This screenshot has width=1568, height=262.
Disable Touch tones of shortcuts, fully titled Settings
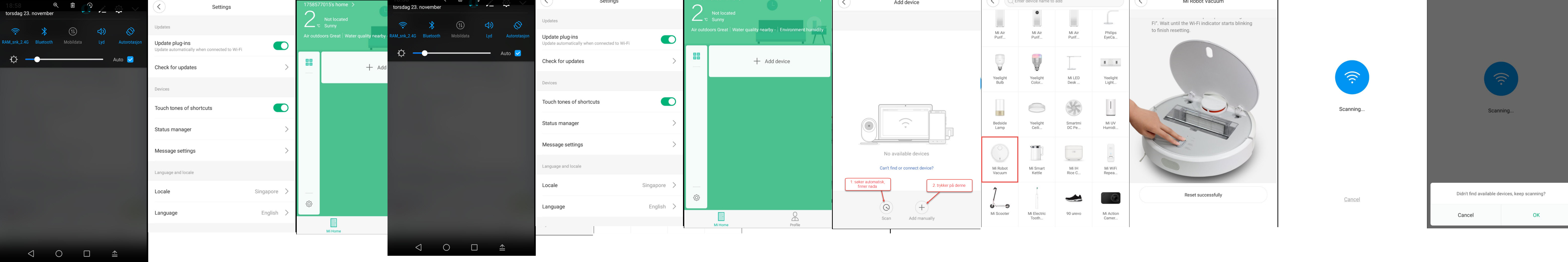281,108
